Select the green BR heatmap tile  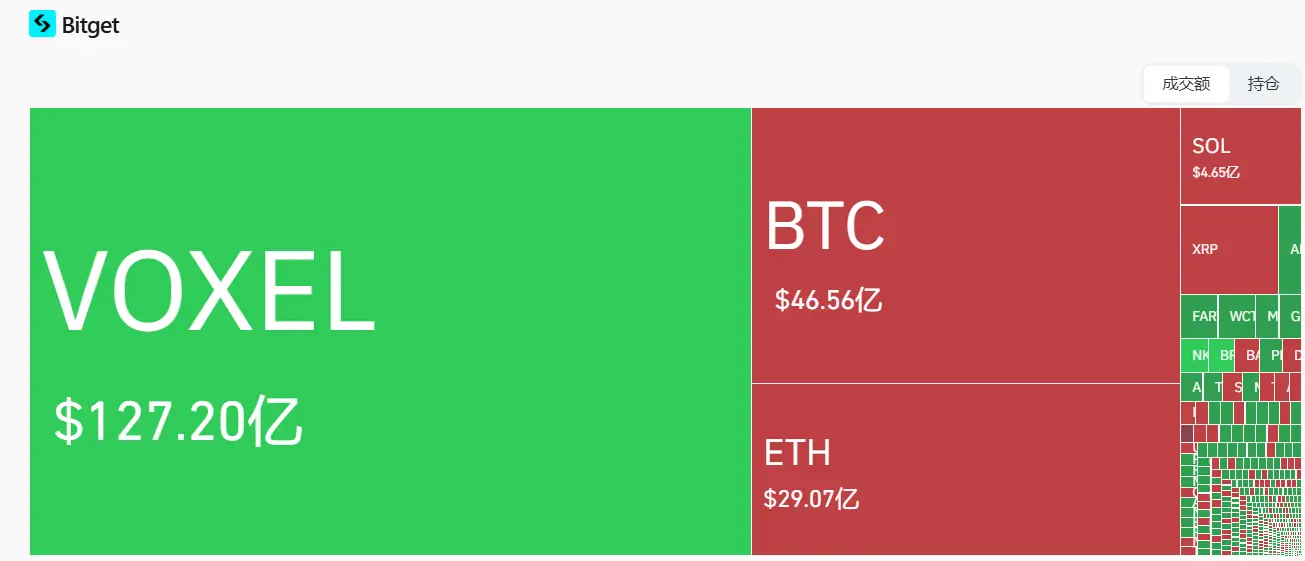tap(1222, 355)
